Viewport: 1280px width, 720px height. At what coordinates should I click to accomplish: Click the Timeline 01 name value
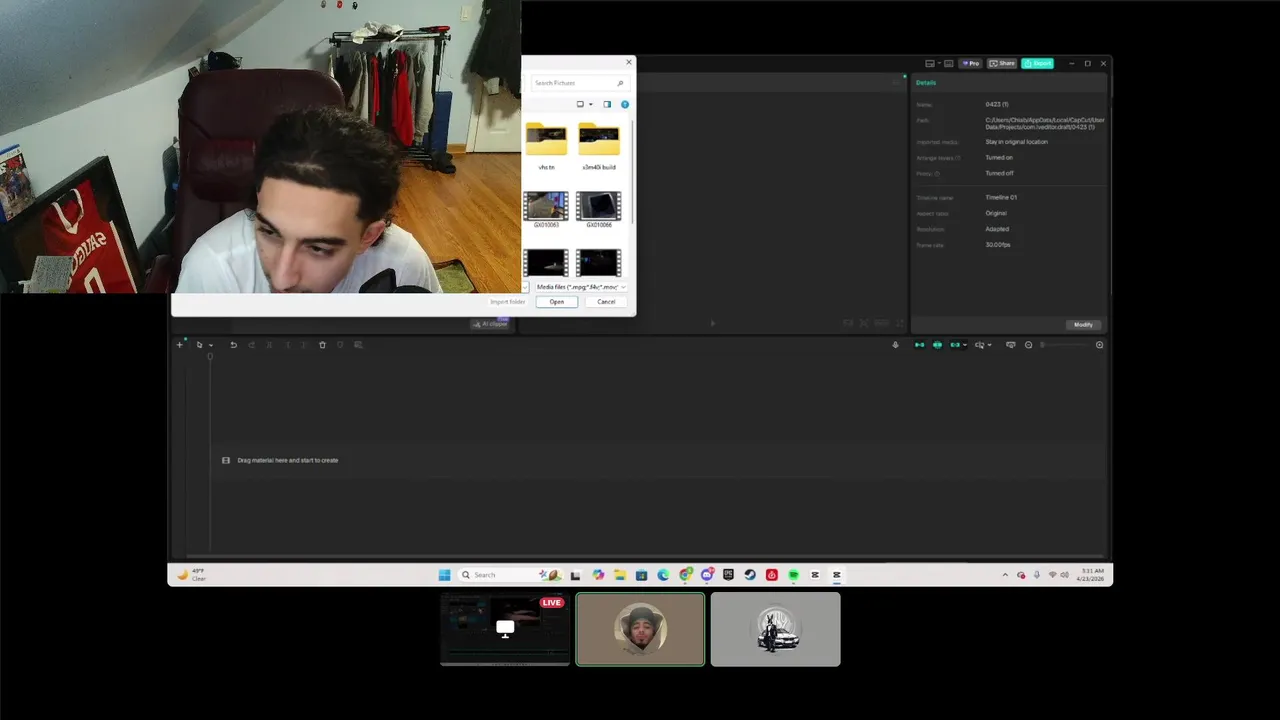[1001, 197]
